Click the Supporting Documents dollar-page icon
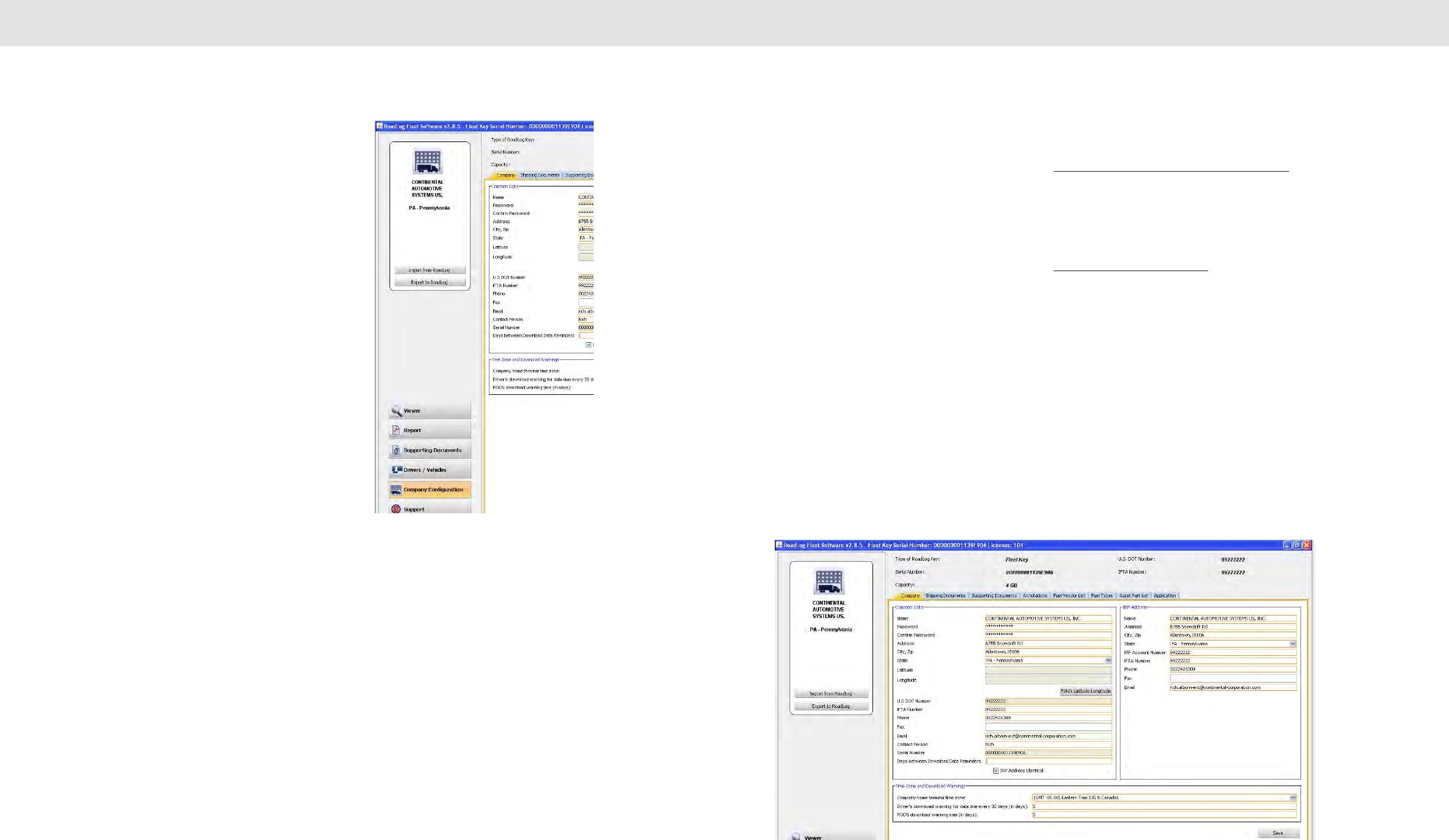The image size is (1449, 840). [x=396, y=450]
